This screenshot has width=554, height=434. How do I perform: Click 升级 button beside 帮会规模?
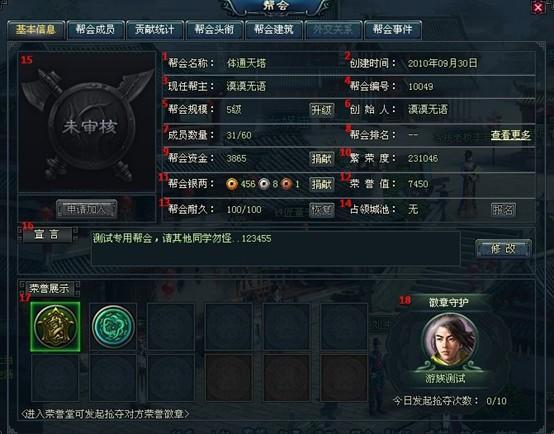click(322, 110)
